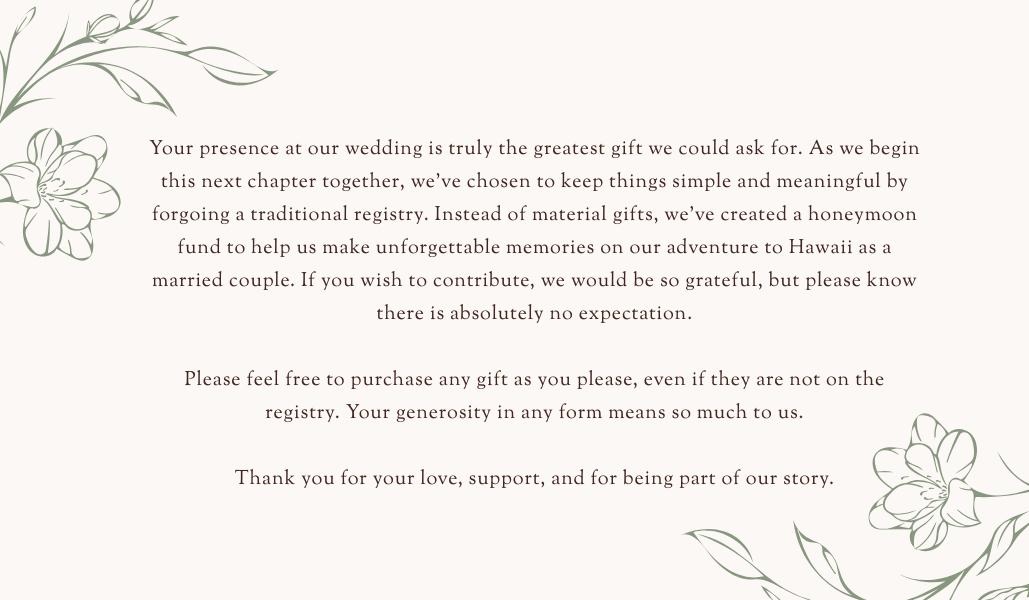Image resolution: width=1029 pixels, height=600 pixels.
Task: Click the words "traditional registry" in the text
Action: [339, 215]
